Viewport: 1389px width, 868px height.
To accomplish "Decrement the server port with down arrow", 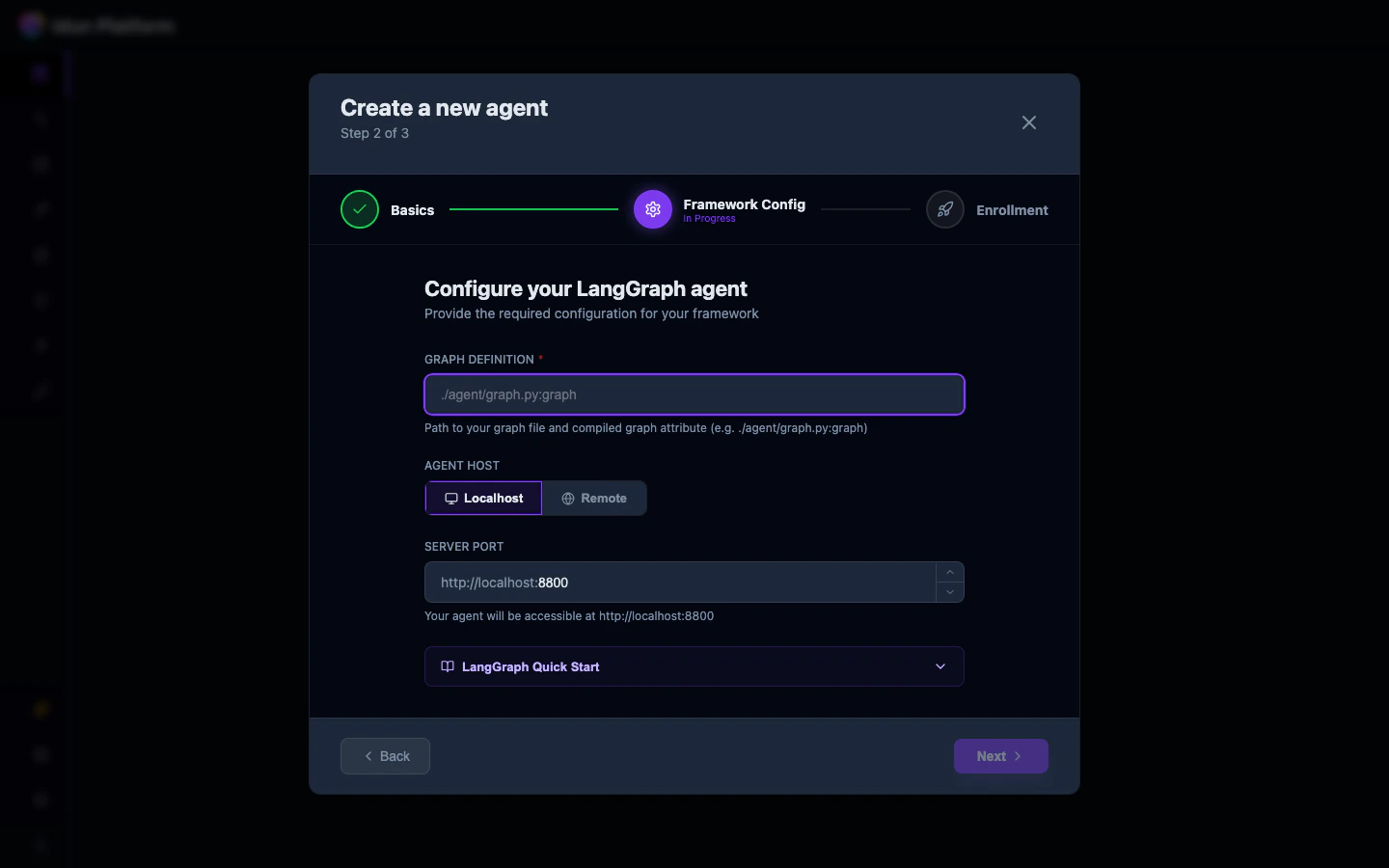I will (949, 592).
